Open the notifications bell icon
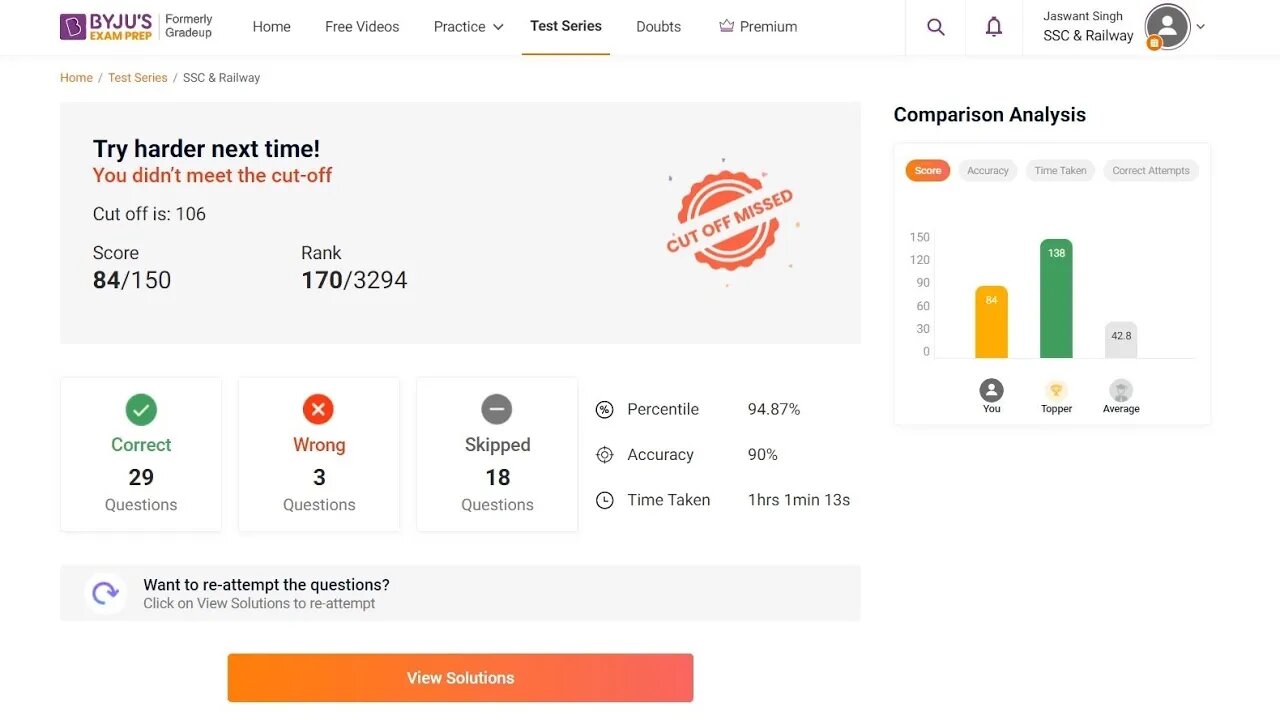The height and width of the screenshot is (720, 1280). (994, 27)
